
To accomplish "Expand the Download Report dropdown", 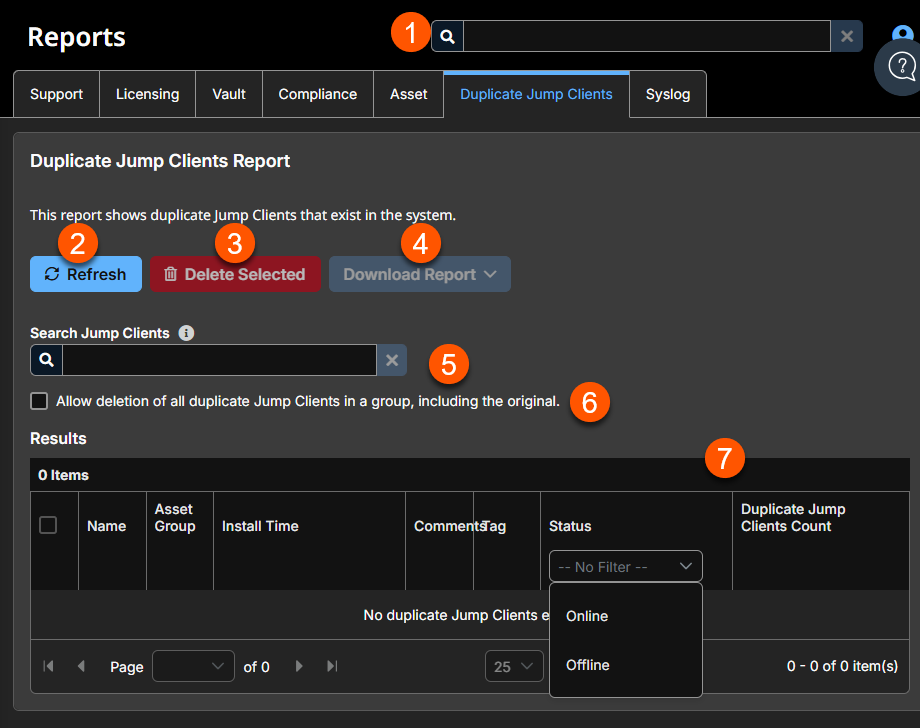I will pos(420,274).
